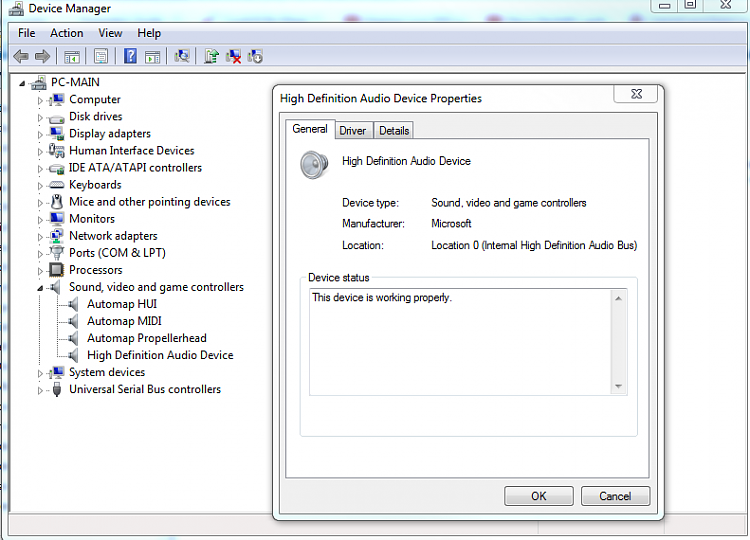Click the Device status scroll down arrow
Image resolution: width=750 pixels, height=540 pixels.
(618, 386)
